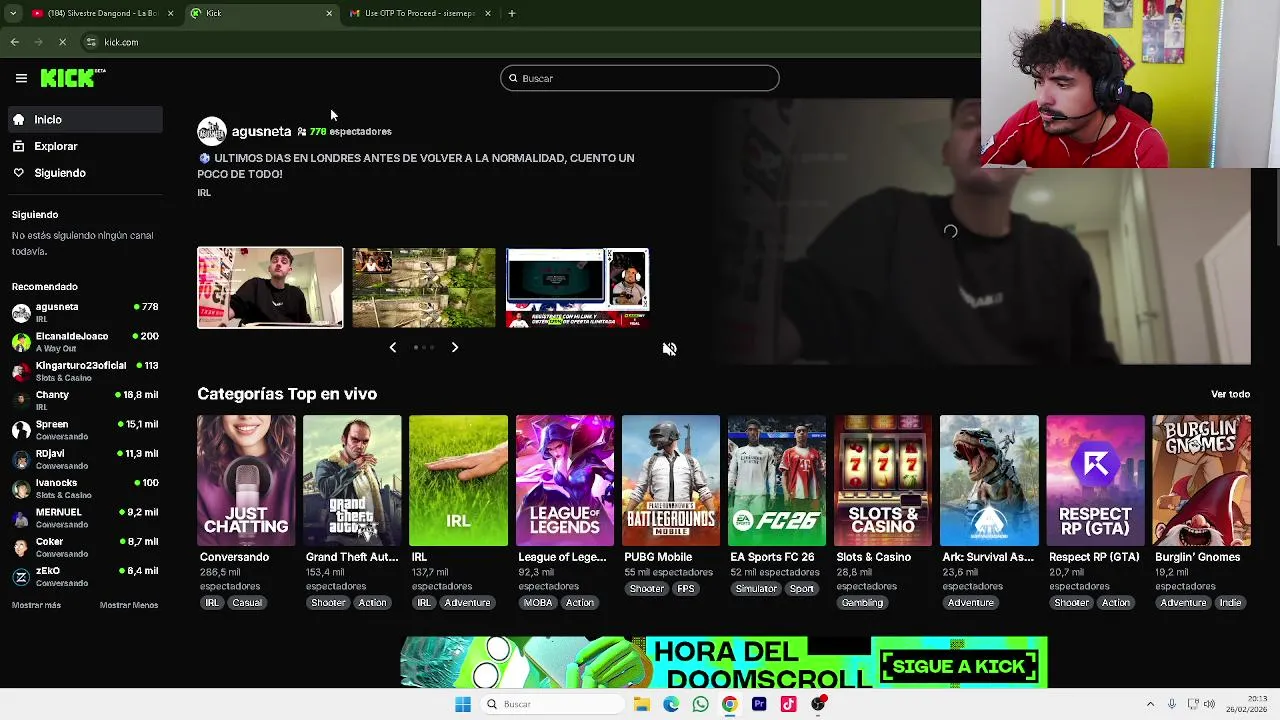Open Siguiendo in sidebar
Viewport: 1280px width, 720px height.
(85, 173)
